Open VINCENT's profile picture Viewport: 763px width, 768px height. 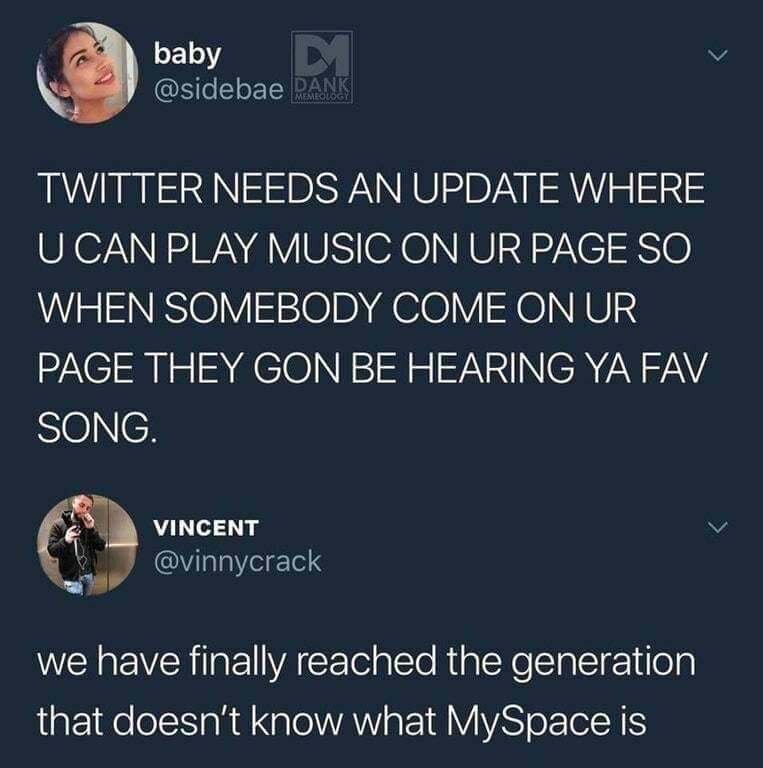coord(87,545)
